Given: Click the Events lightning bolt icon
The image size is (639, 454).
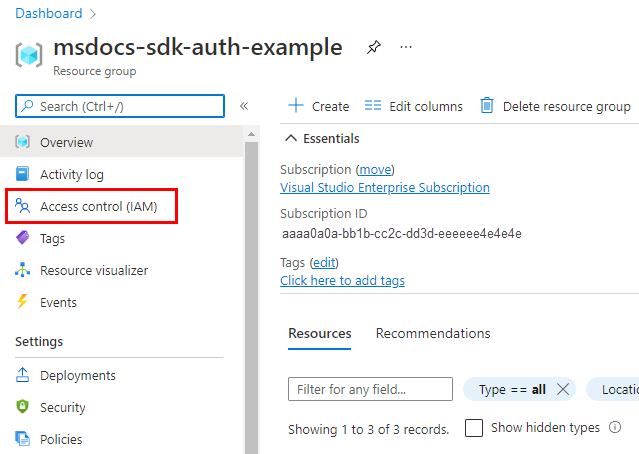Looking at the screenshot, I should point(23,302).
